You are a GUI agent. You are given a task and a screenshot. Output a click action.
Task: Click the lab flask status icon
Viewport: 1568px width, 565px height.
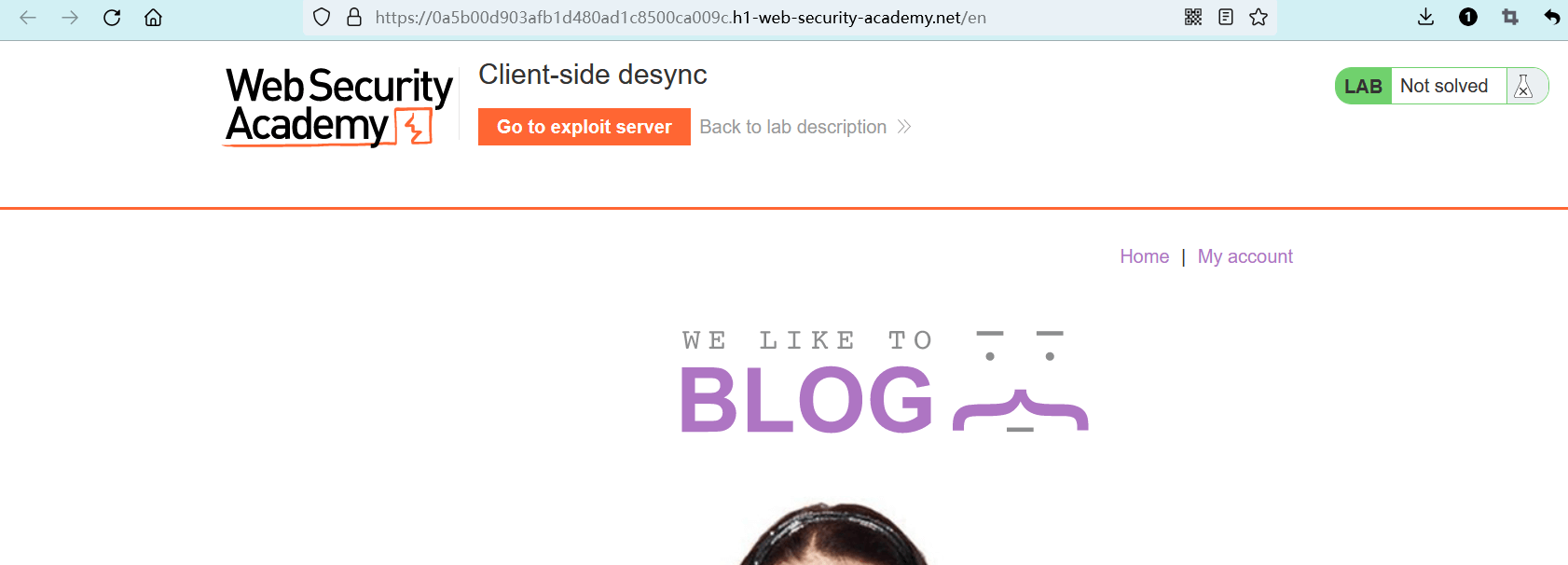coord(1524,86)
